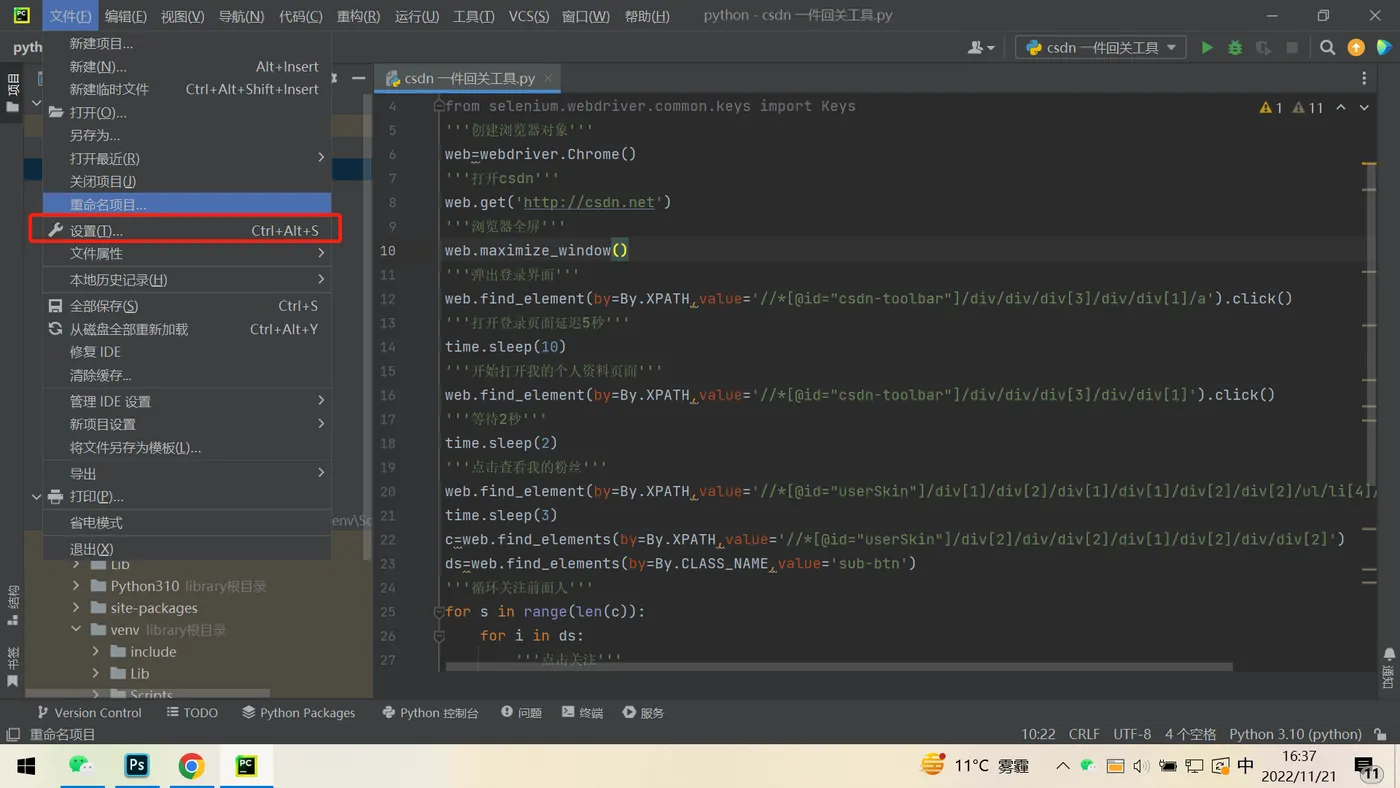Click the CRLF line separator in status bar

pos(1084,734)
